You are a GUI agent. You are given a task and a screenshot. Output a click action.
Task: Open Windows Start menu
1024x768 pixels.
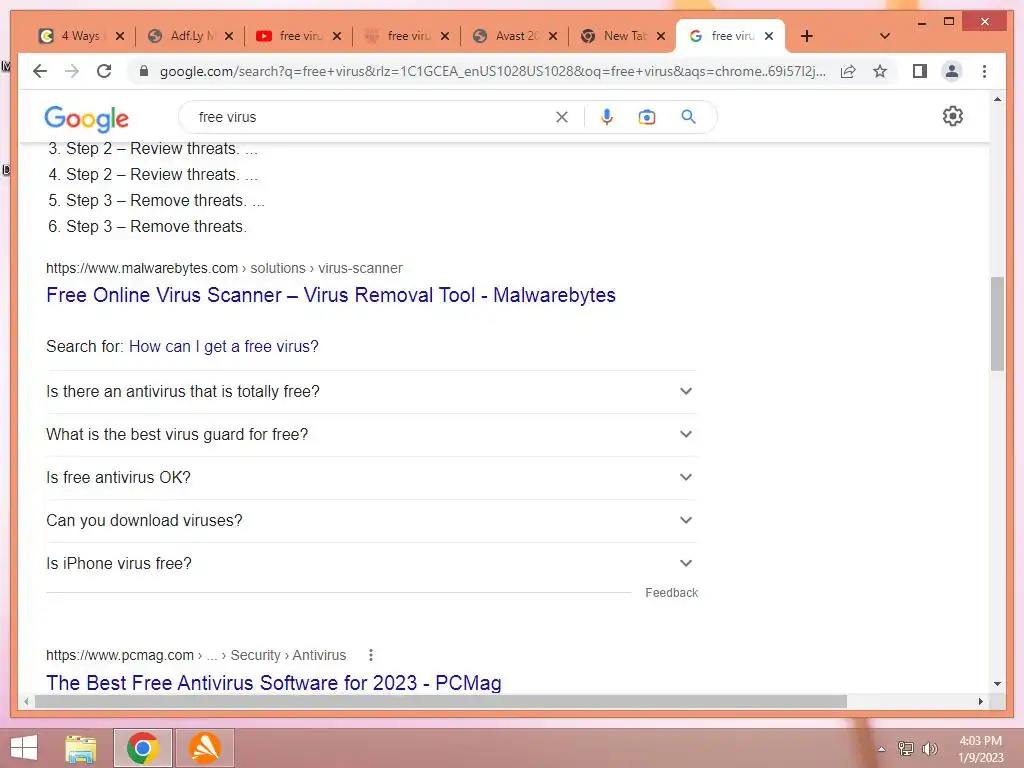[x=24, y=748]
